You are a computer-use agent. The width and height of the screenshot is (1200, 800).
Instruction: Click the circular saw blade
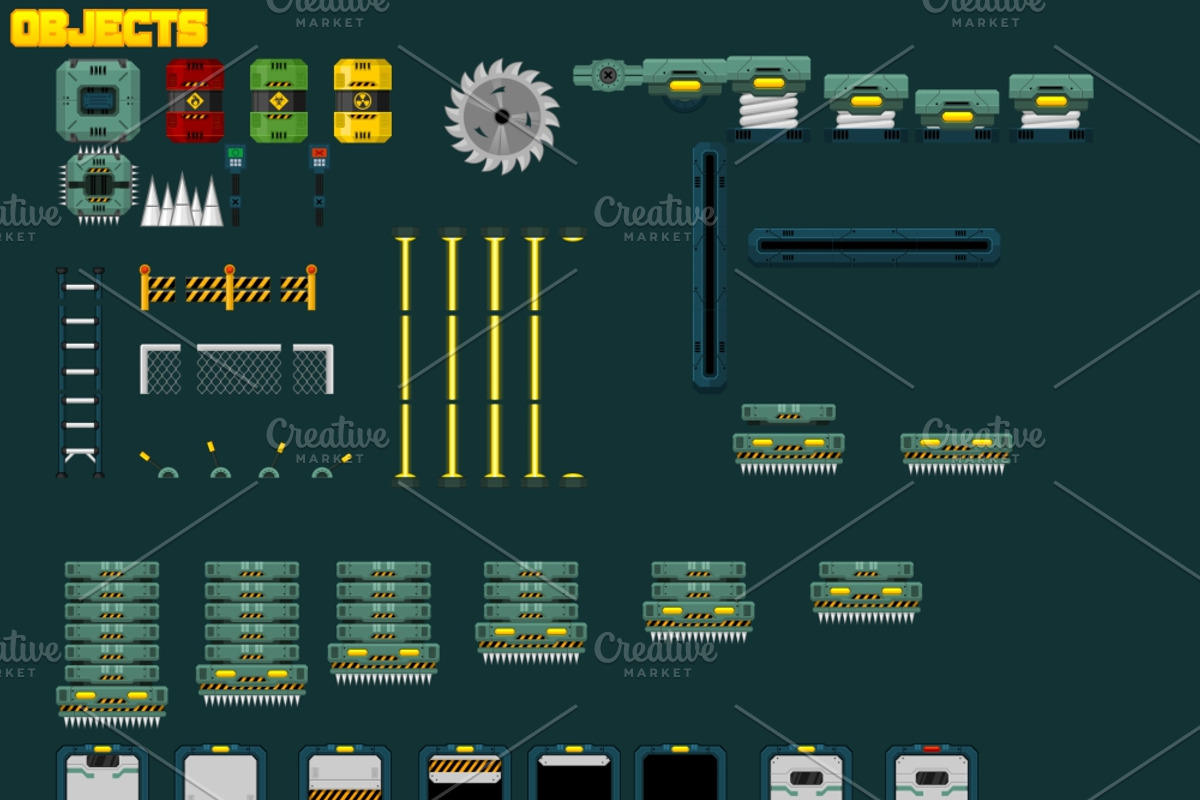[x=502, y=117]
